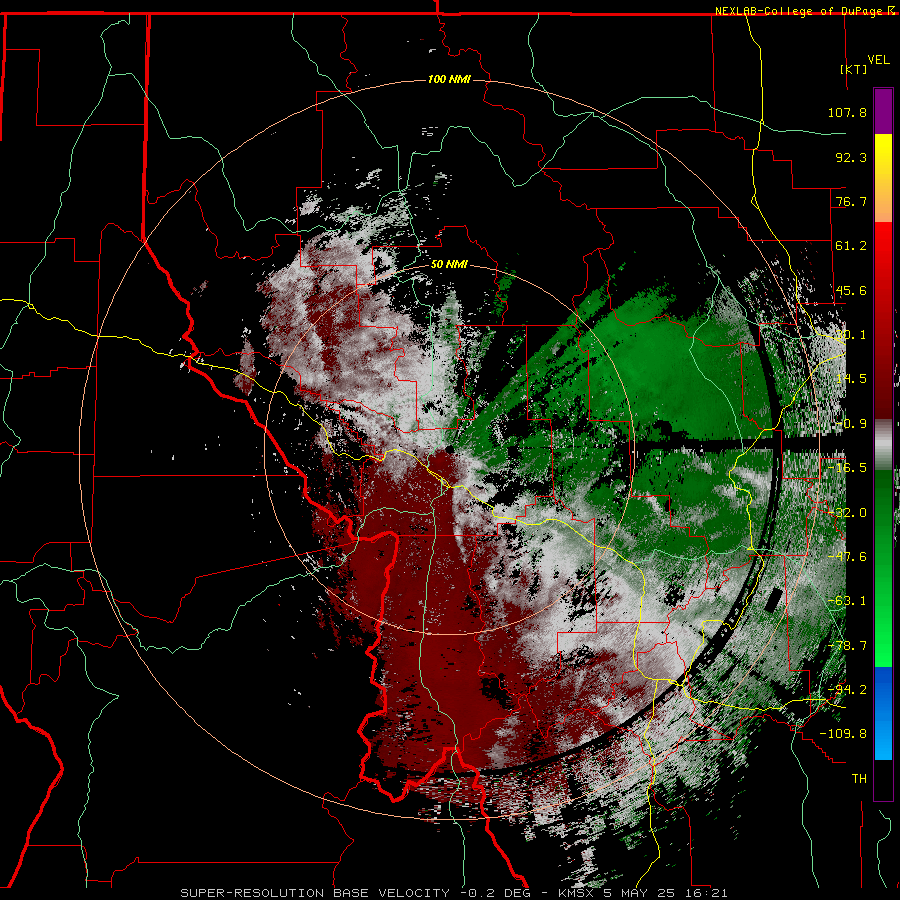The image size is (900, 900).
Task: Click the 45.6 velocity scale value
Action: click(x=851, y=290)
